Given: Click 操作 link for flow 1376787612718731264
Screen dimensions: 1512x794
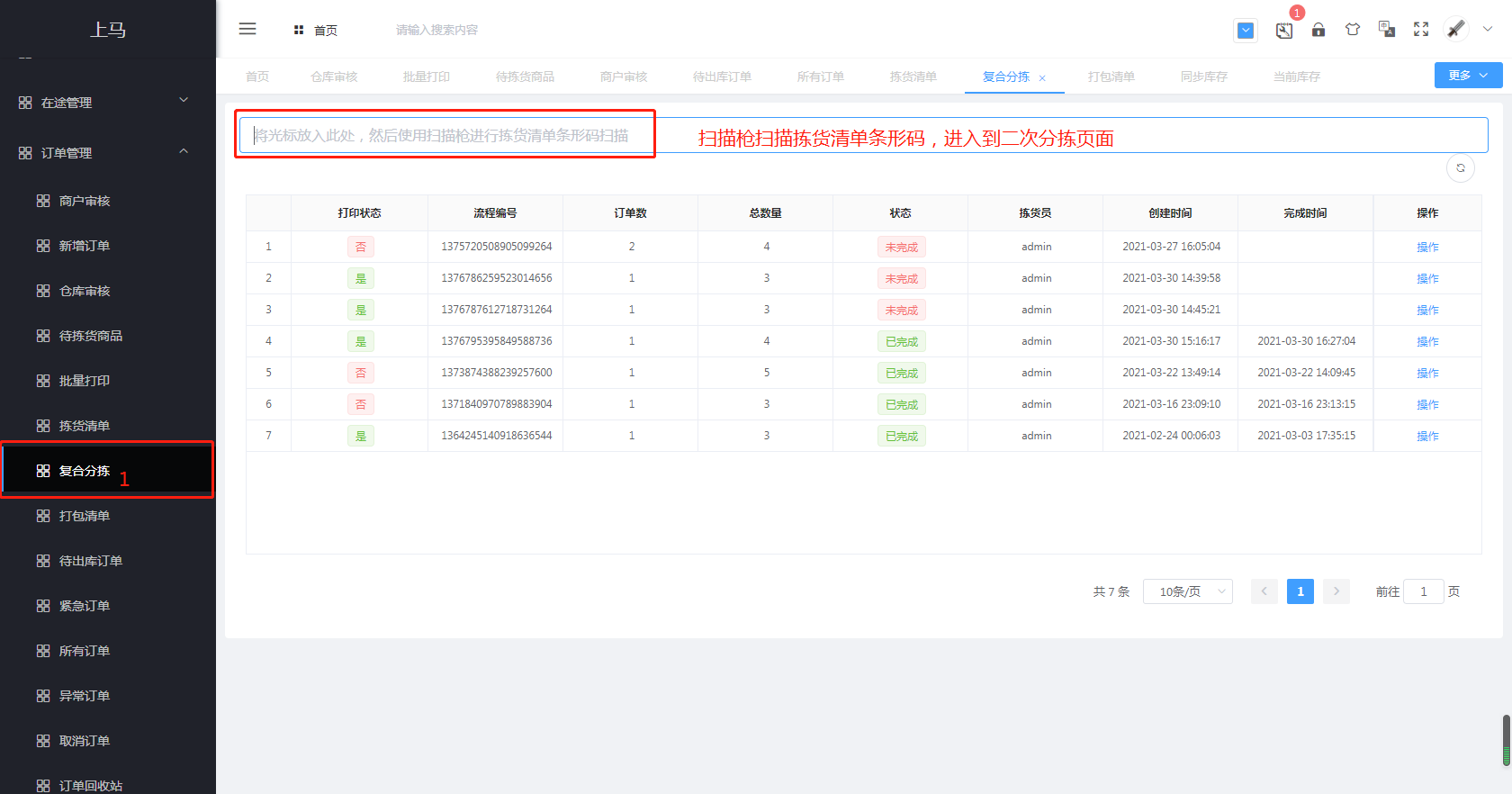Looking at the screenshot, I should pos(1427,310).
